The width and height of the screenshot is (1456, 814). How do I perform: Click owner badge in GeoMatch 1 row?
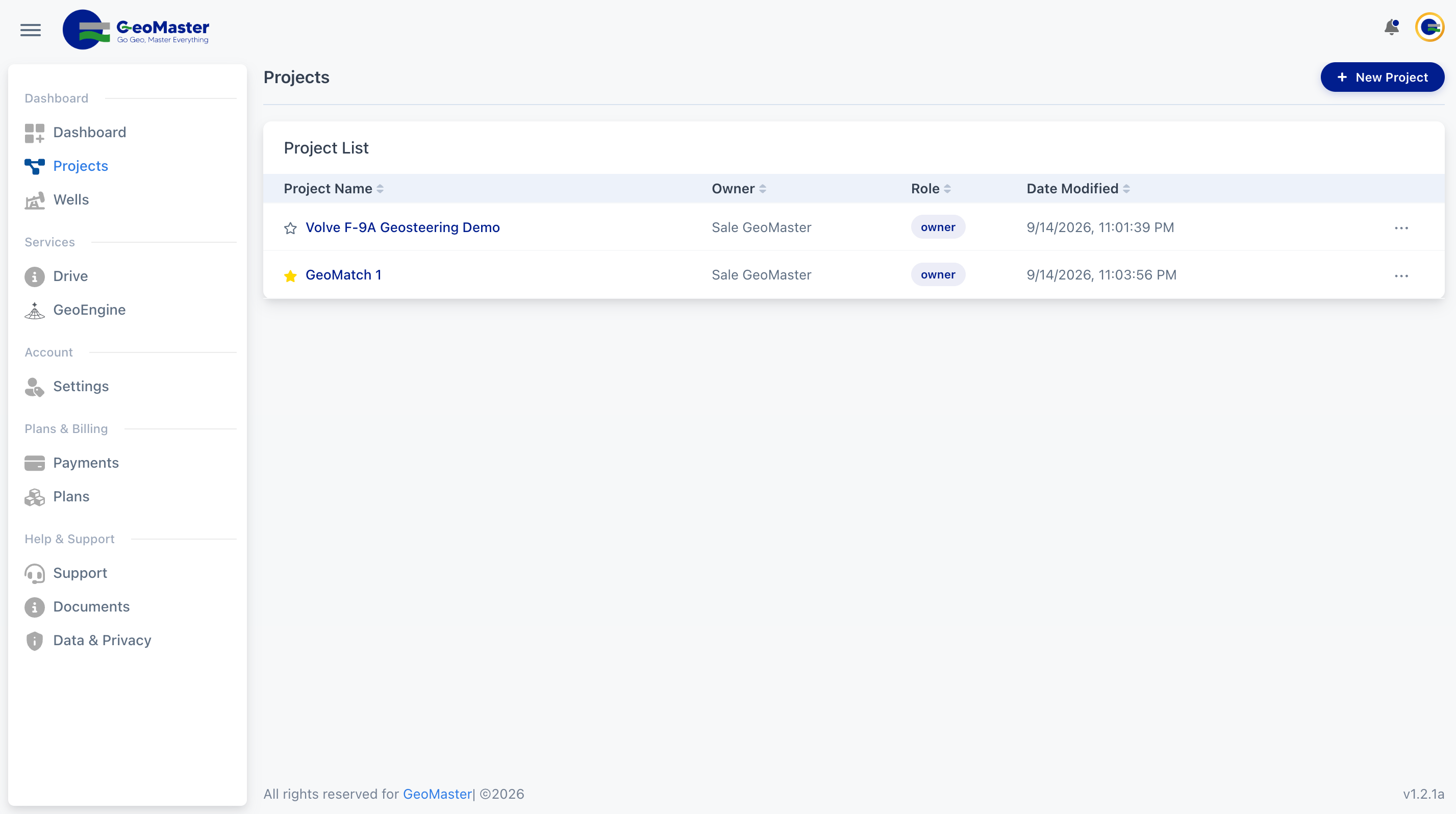pyautogui.click(x=938, y=275)
